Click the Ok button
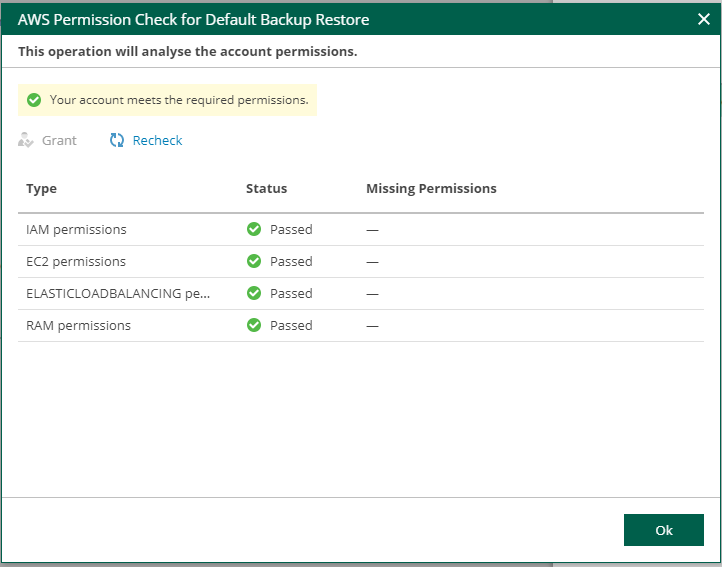Screen dimensions: 722x567 pos(664,530)
